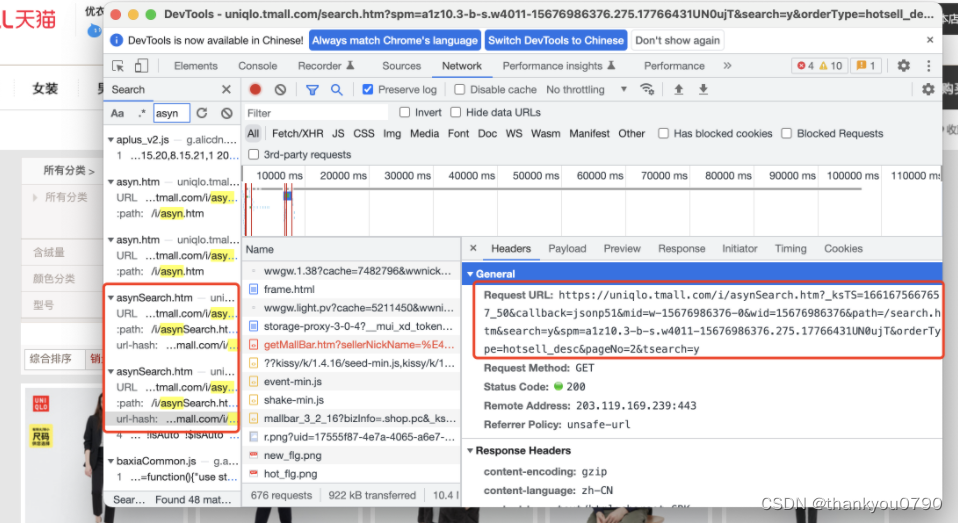Open the Payload tab of the request
Viewport: 958px width, 523px height.
tap(567, 248)
